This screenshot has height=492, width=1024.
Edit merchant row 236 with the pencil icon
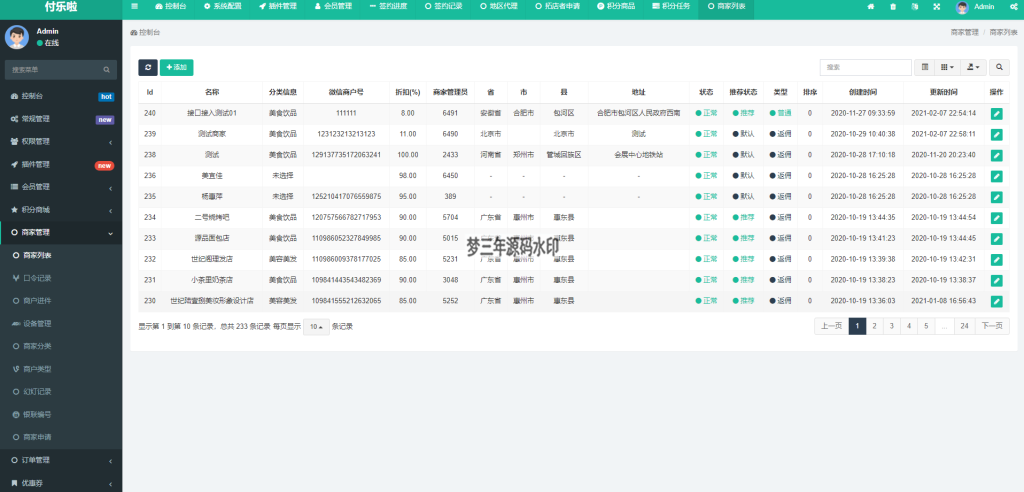pos(997,176)
